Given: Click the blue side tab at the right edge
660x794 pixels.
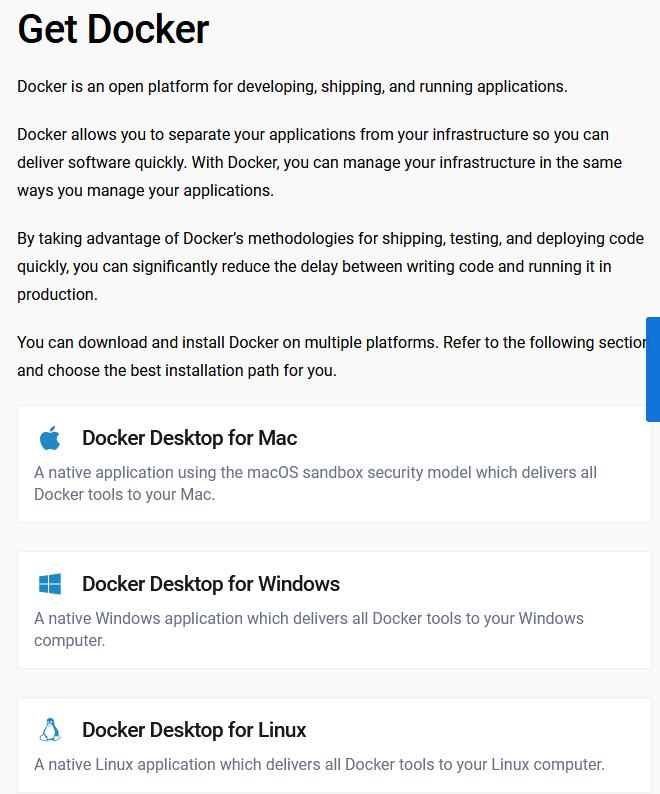Looking at the screenshot, I should pos(653,369).
